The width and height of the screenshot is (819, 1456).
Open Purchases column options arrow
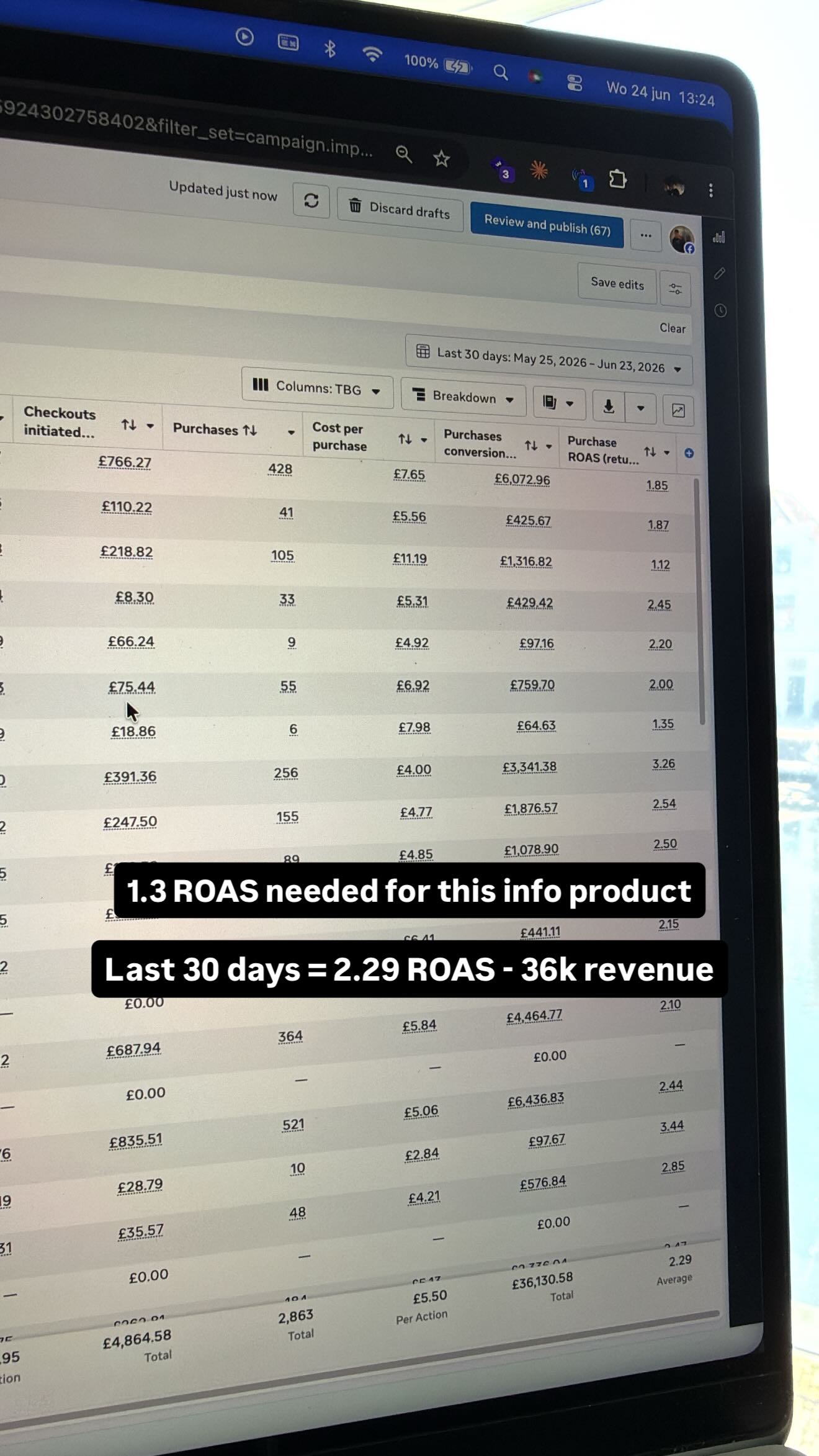tap(291, 433)
